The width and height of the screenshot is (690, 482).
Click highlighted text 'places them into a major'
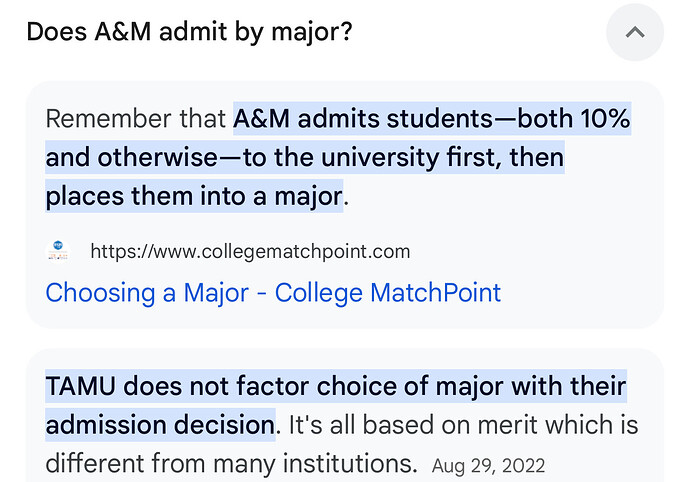click(194, 196)
